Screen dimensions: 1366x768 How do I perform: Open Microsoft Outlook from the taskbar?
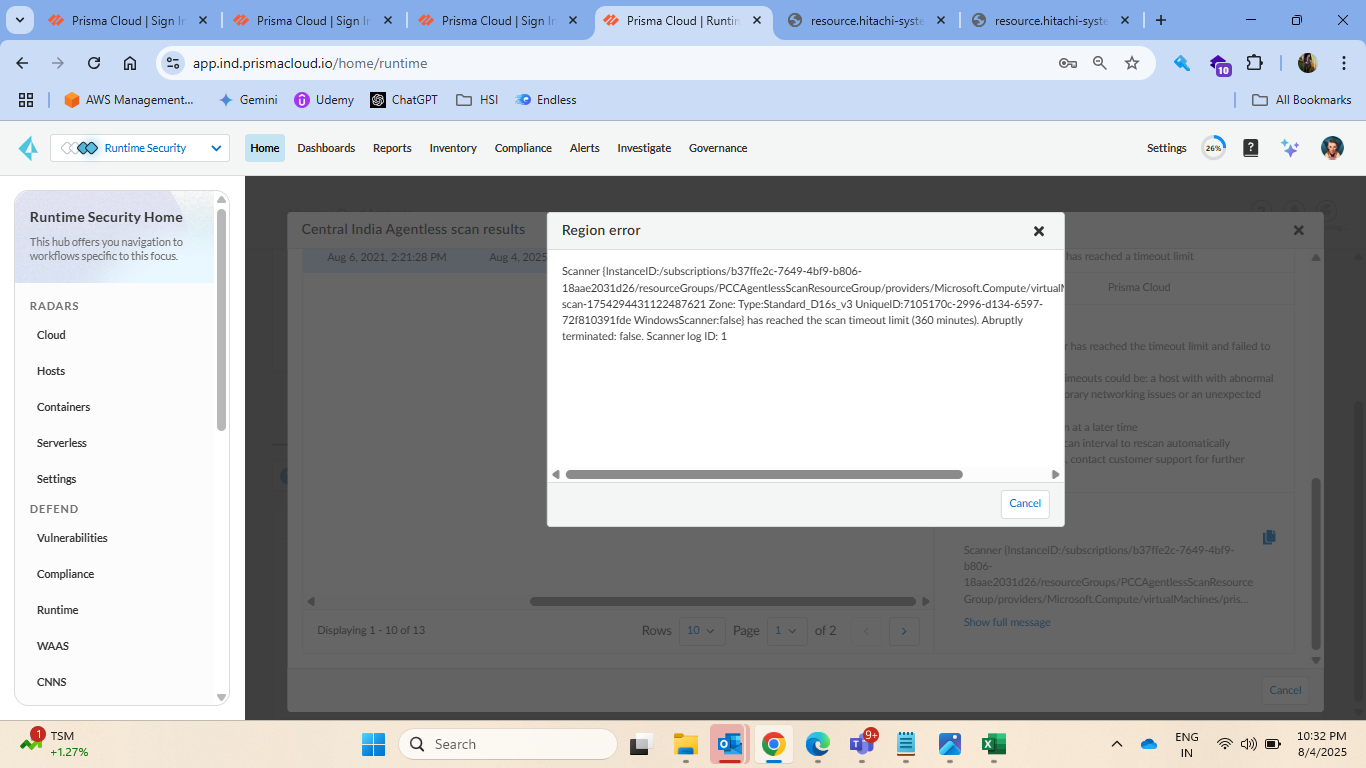tap(728, 744)
